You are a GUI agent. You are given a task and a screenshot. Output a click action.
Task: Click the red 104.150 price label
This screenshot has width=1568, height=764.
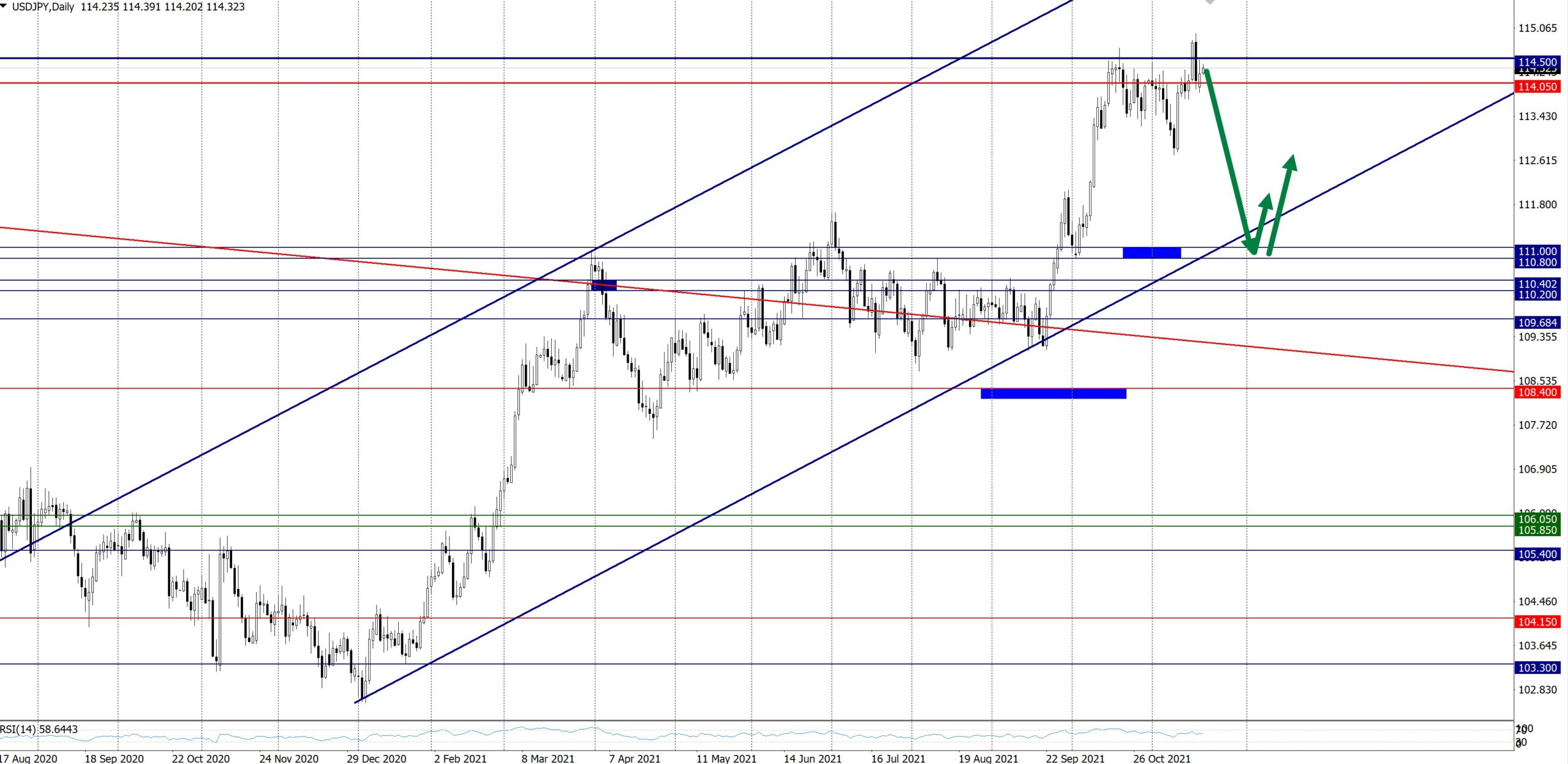[1537, 622]
